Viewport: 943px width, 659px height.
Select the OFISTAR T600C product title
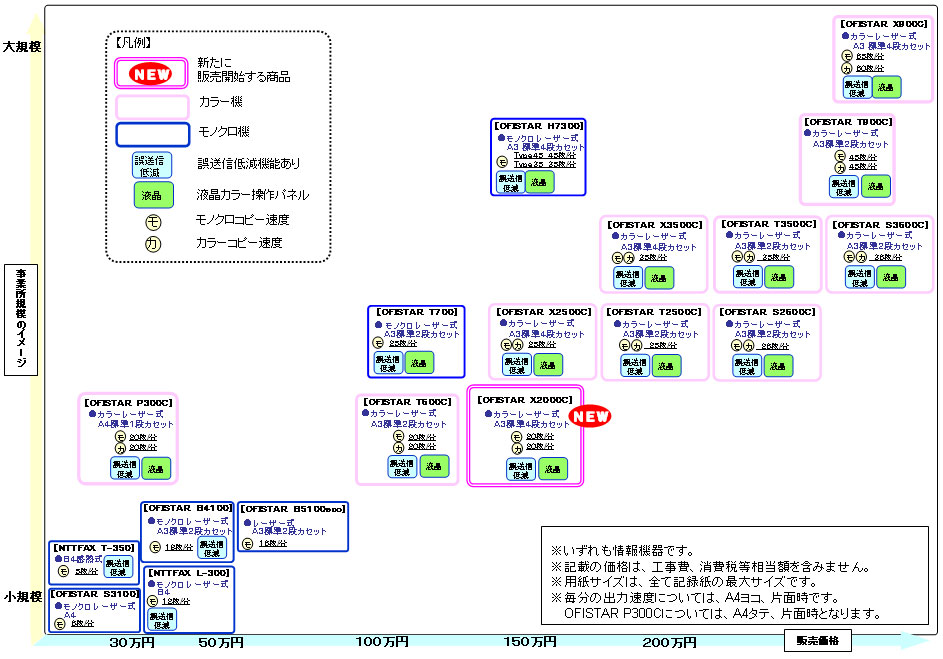click(407, 401)
